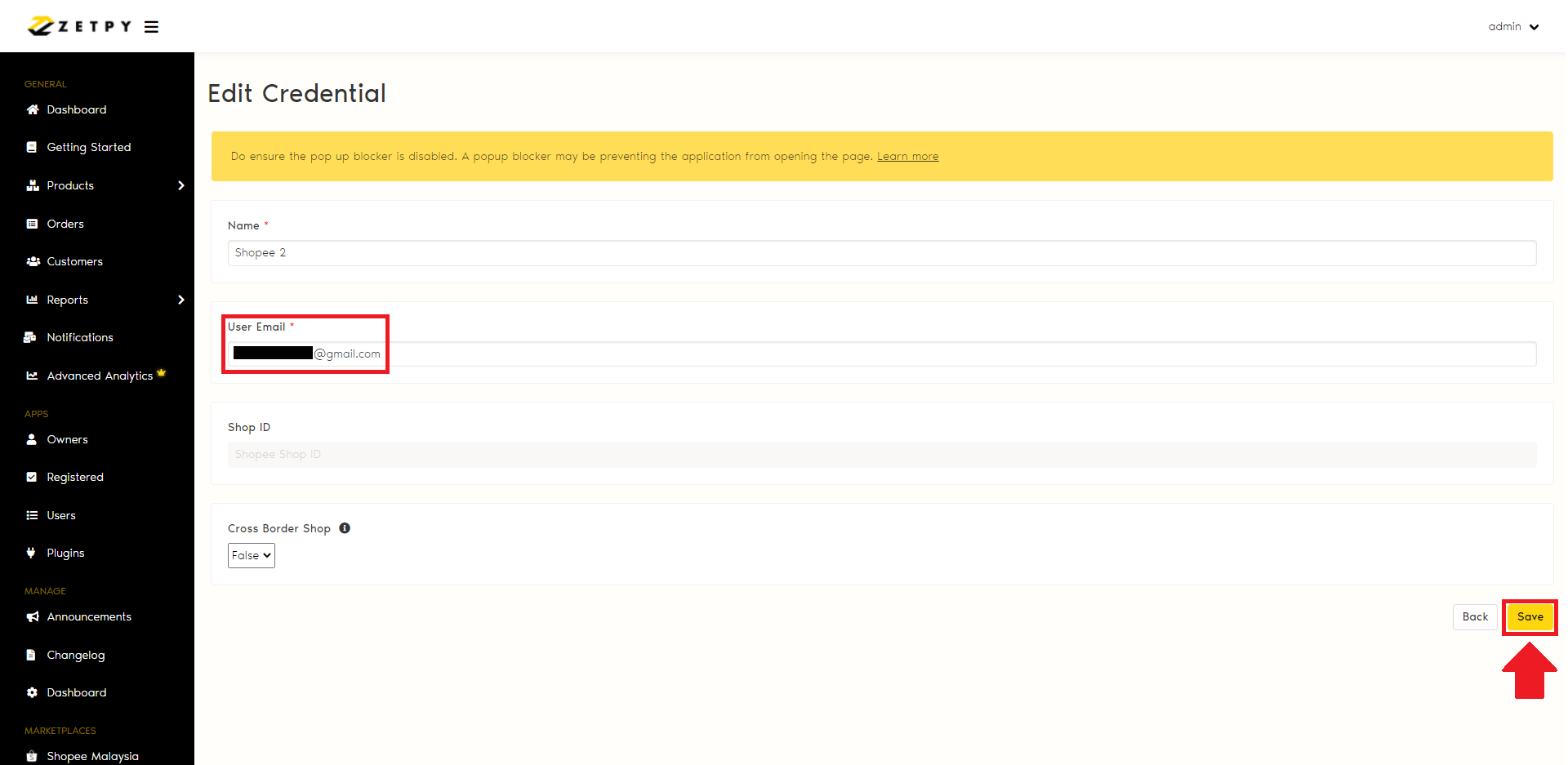Open Shopee Malaysia marketplace
The width and height of the screenshot is (1568, 765).
(93, 756)
